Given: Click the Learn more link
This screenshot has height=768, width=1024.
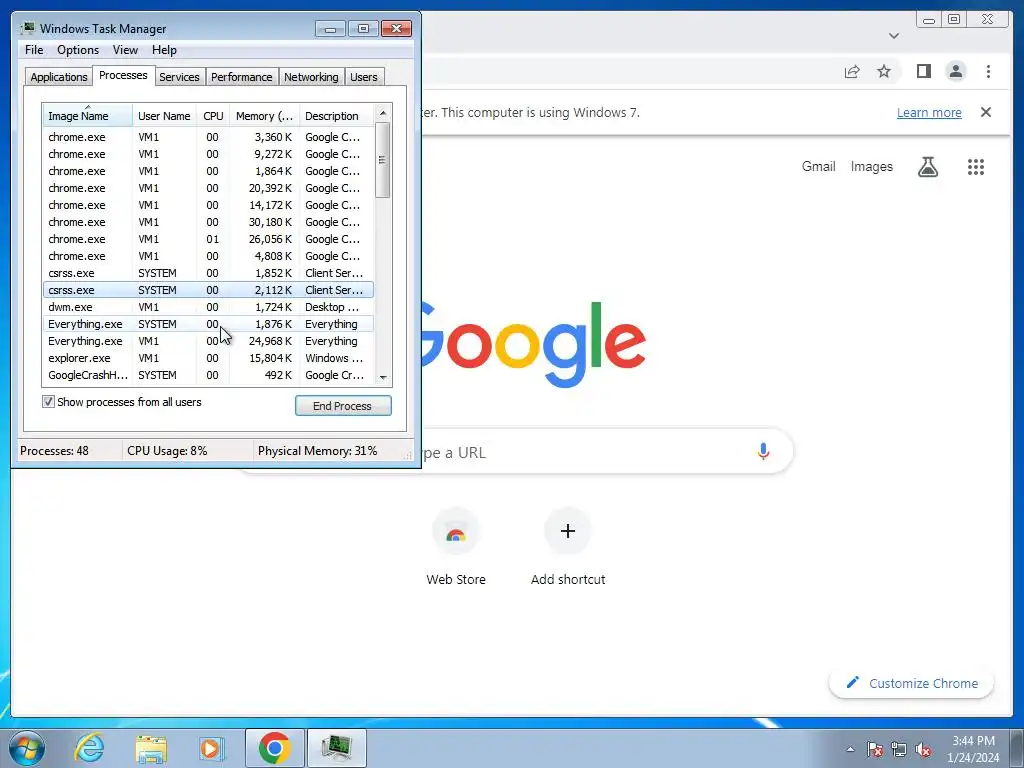Looking at the screenshot, I should (929, 112).
